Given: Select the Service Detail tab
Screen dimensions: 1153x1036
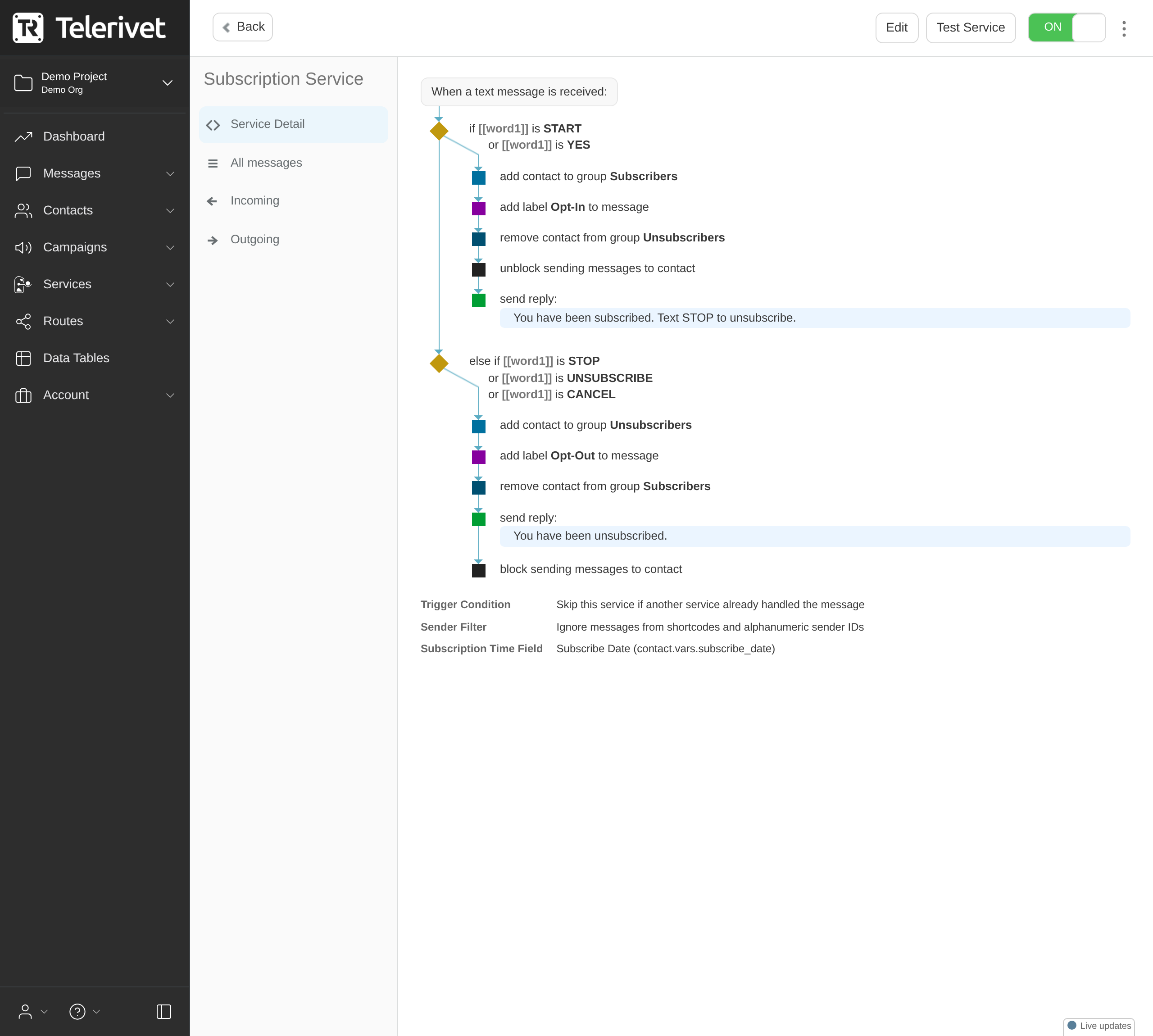Looking at the screenshot, I should [294, 125].
